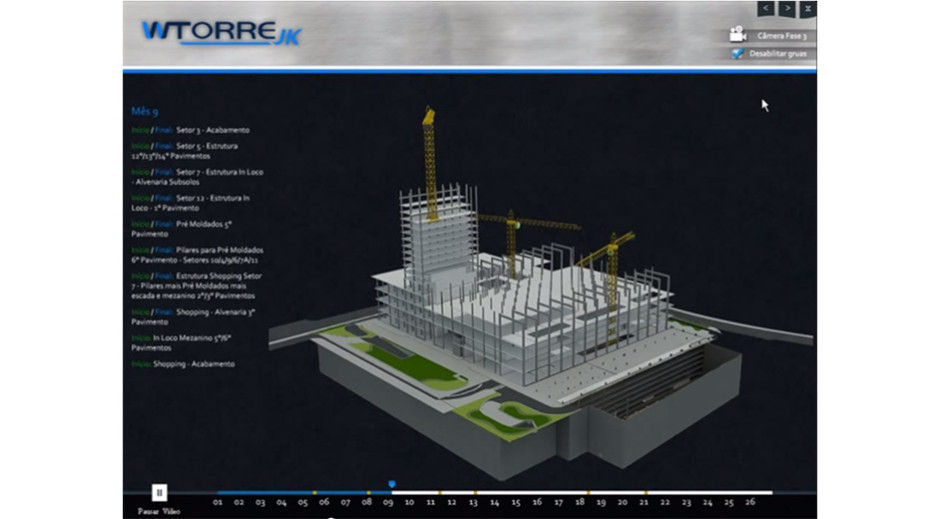
Task: Select month 21 on the timeline
Action: 643,502
